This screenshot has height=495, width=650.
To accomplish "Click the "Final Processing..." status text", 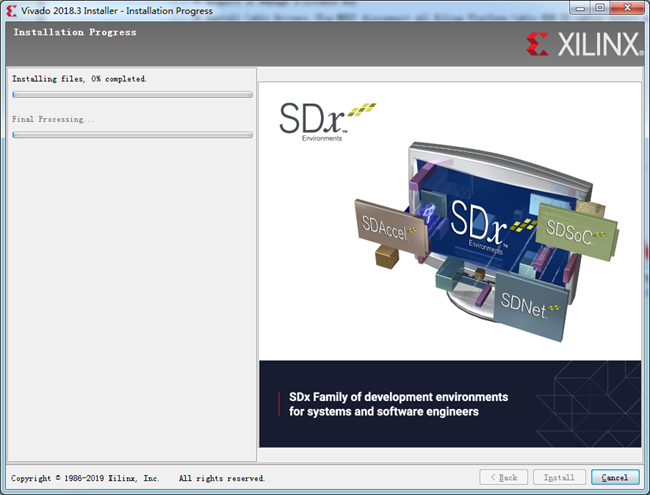I will point(53,119).
